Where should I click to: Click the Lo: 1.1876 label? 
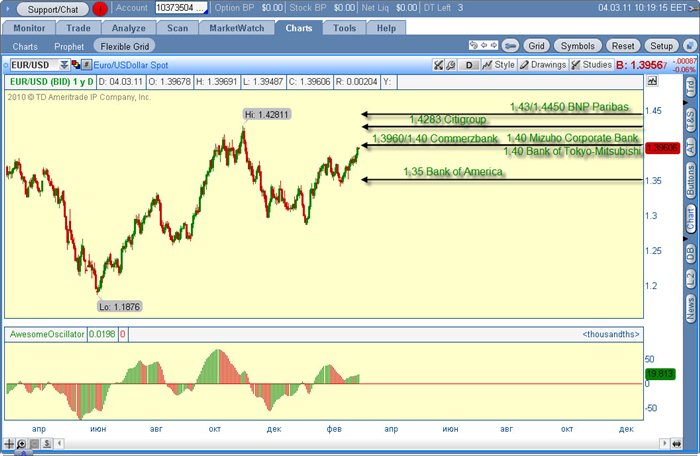coord(119,306)
